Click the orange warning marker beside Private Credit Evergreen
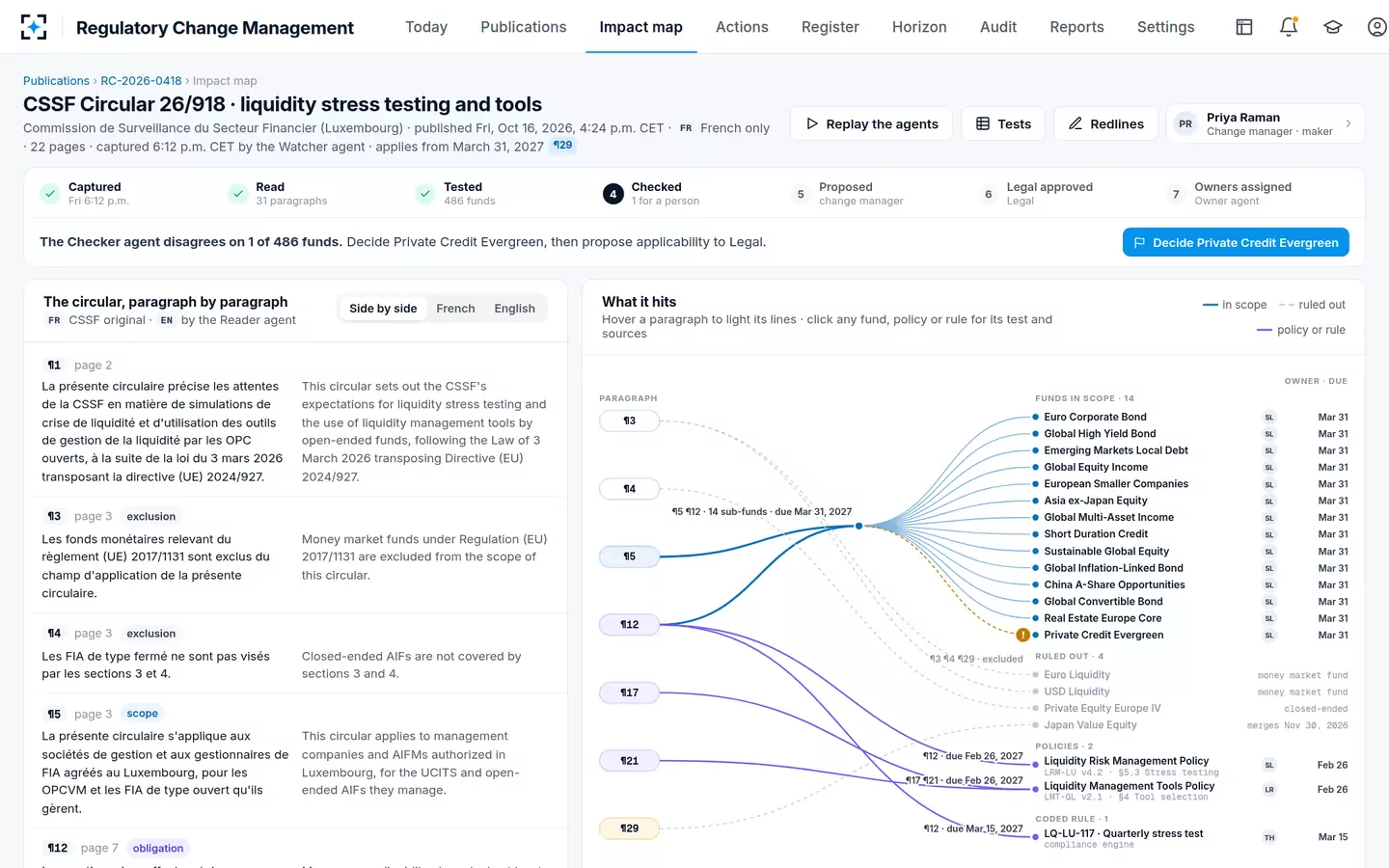This screenshot has width=1389, height=868. coord(1022,635)
